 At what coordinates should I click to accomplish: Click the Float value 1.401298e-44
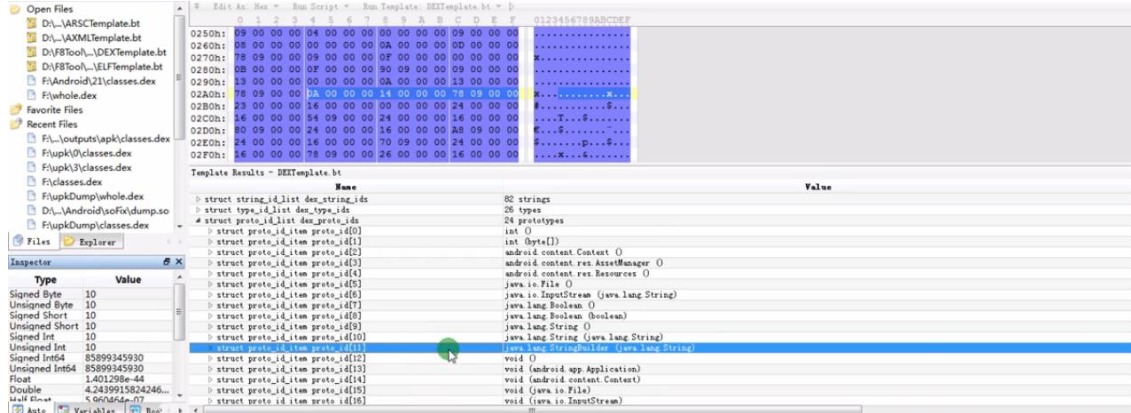pos(115,378)
